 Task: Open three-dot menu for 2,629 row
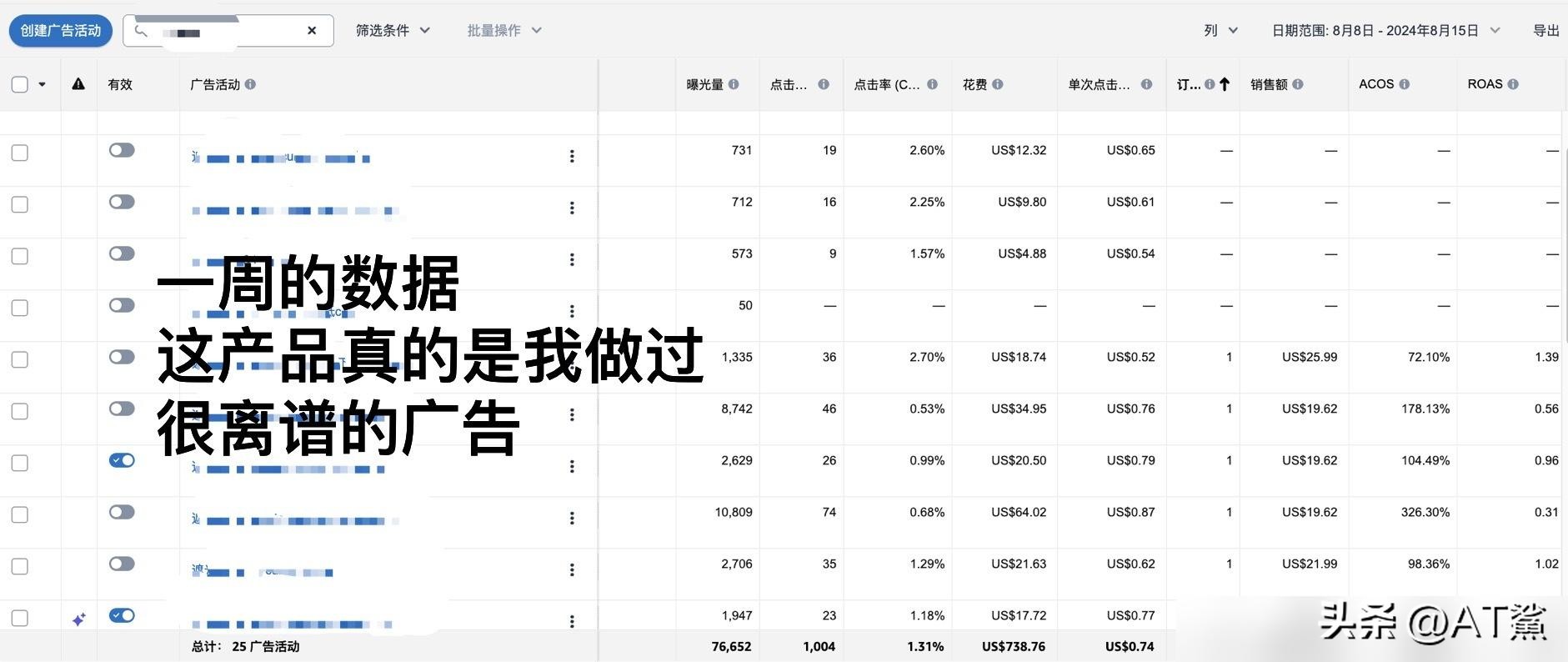(572, 466)
